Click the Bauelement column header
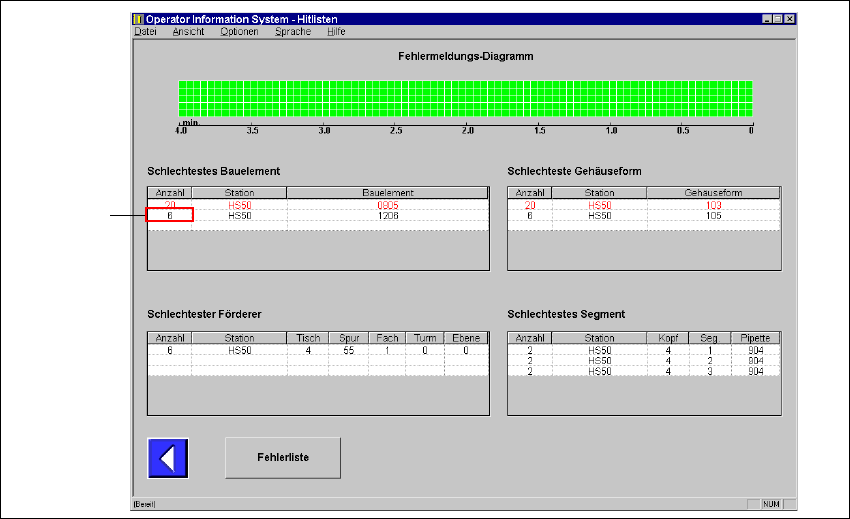The height and width of the screenshot is (519, 850). pyautogui.click(x=387, y=193)
